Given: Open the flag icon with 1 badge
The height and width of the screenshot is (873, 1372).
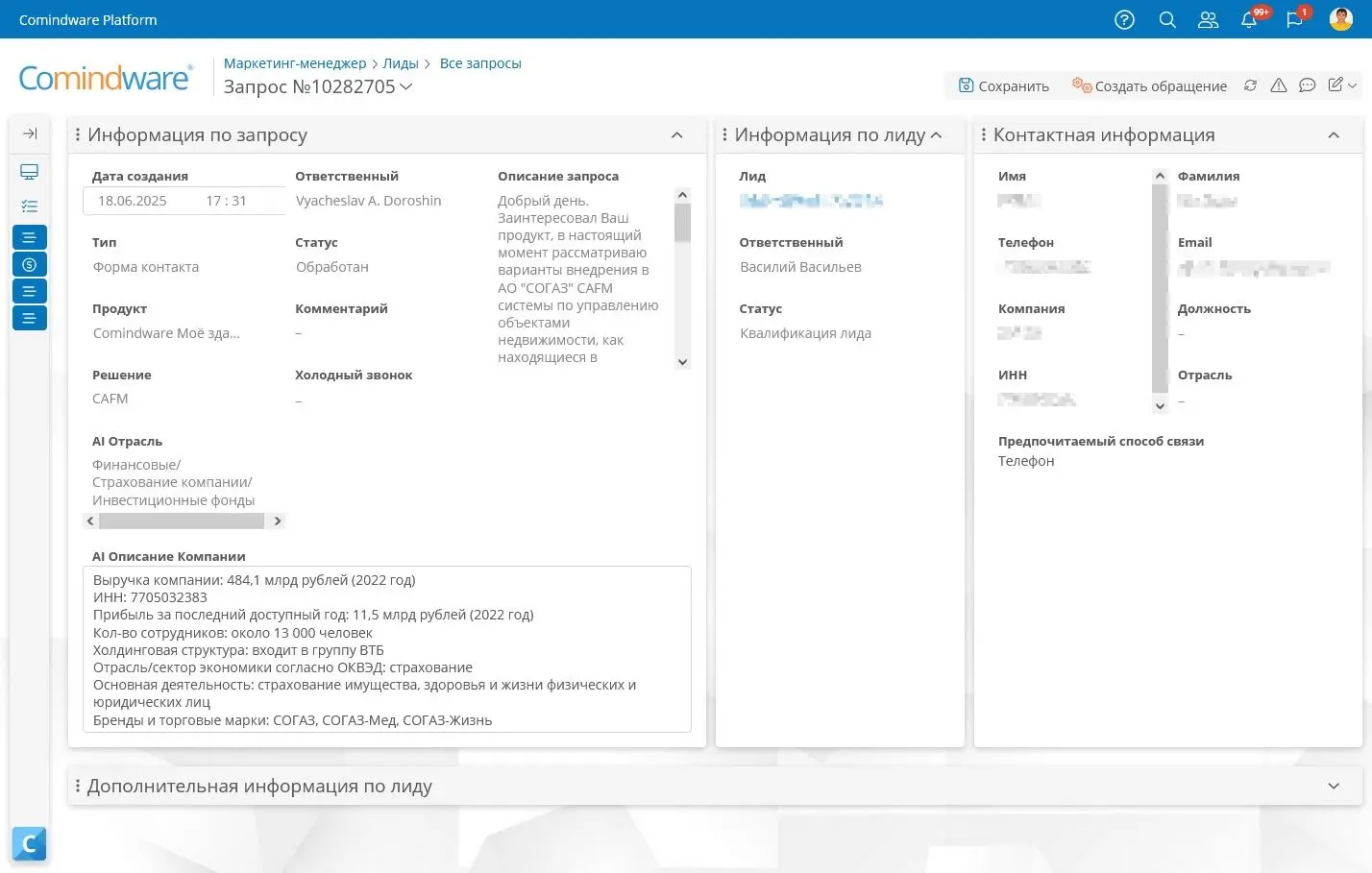Looking at the screenshot, I should click(1294, 20).
